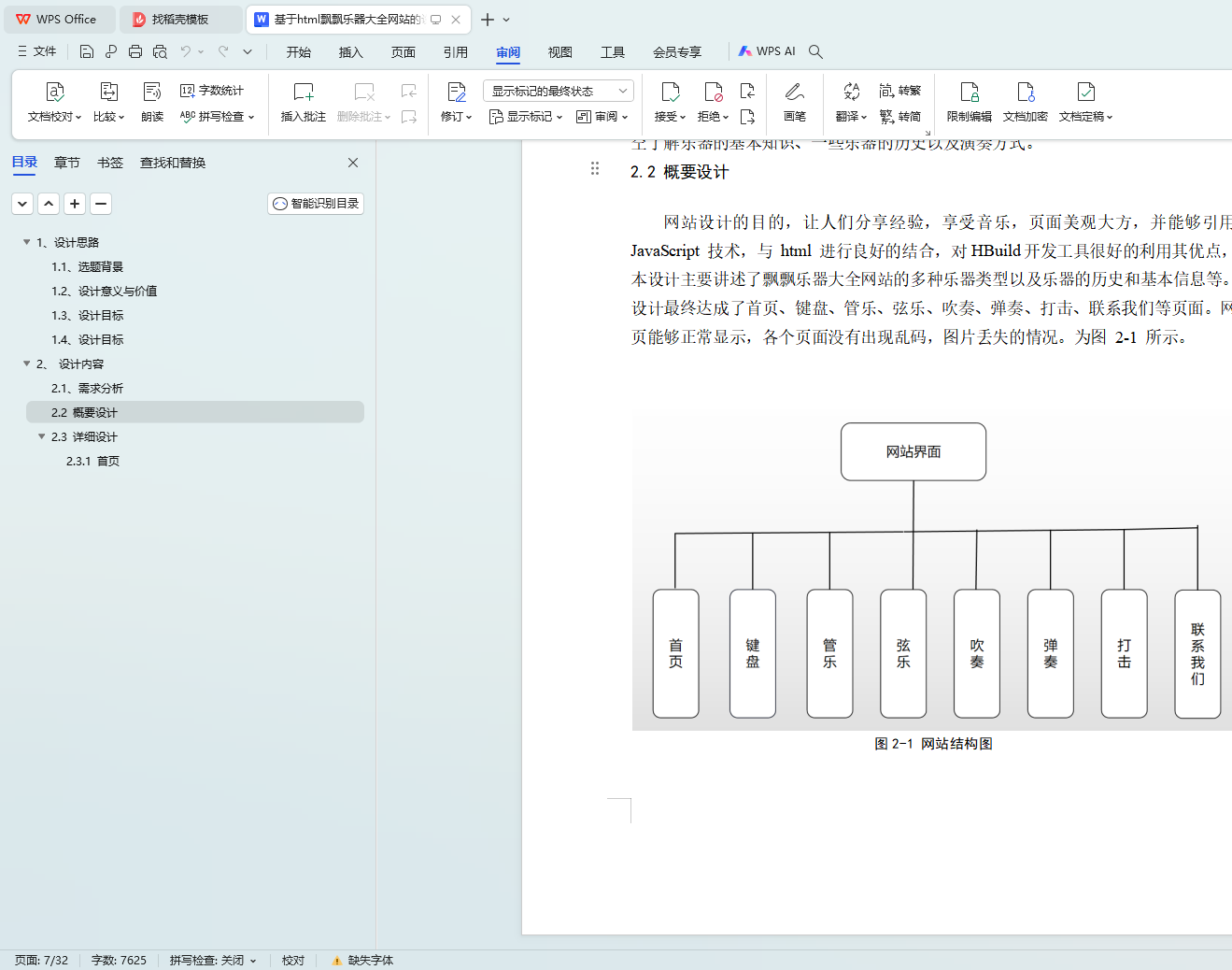Click the redo arrow icon
The height and width of the screenshot is (970, 1232).
coord(223,51)
